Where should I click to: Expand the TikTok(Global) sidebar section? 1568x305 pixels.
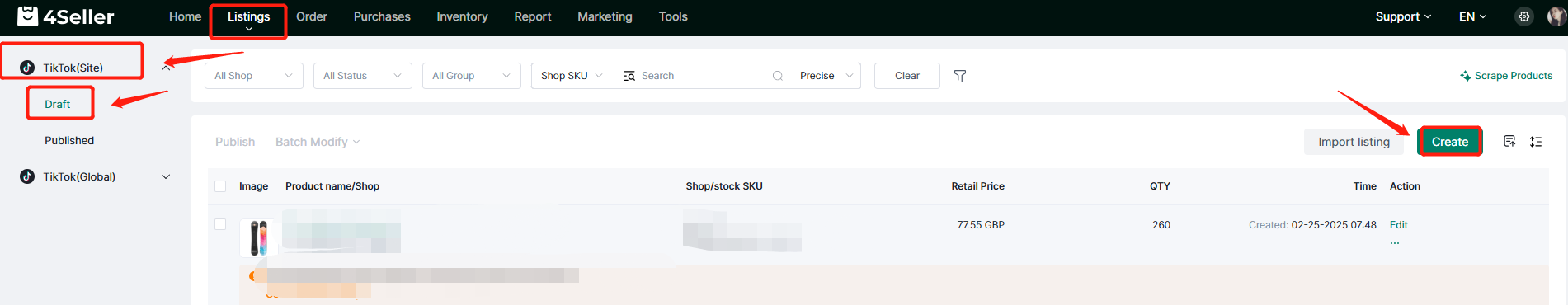point(166,176)
